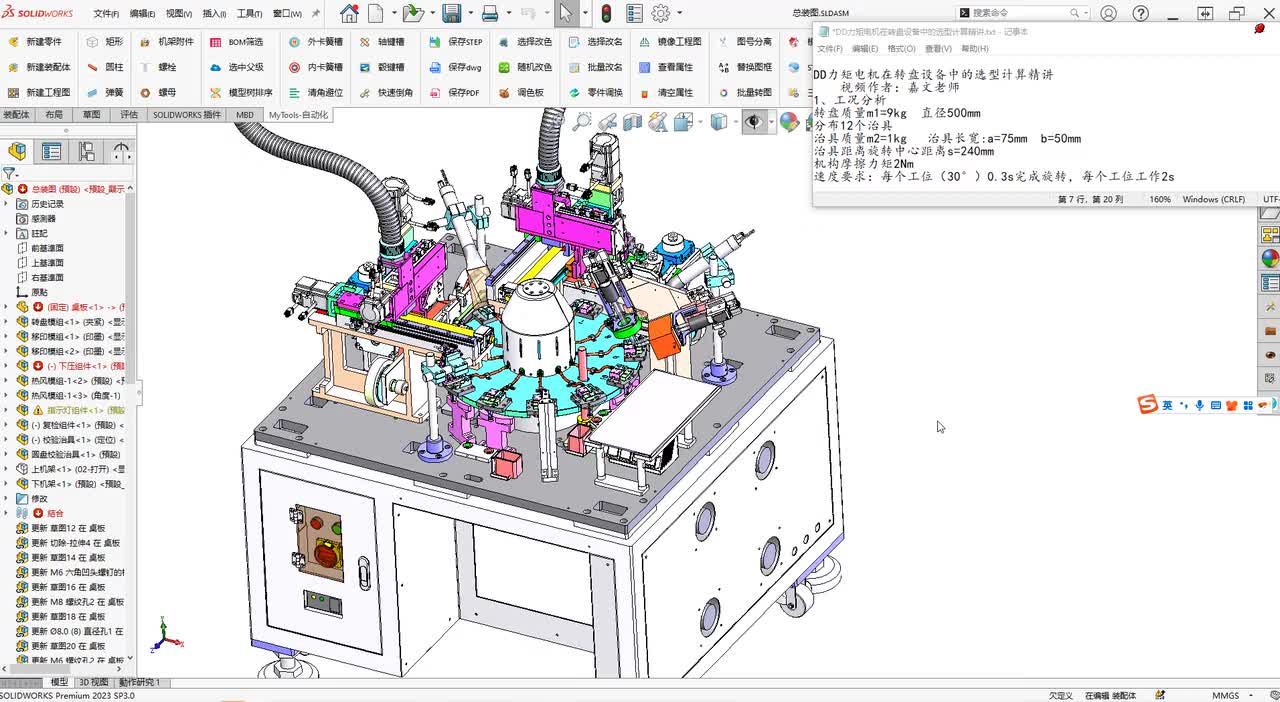Click the 保存STEP button
This screenshot has width=1280, height=702.
tap(456, 42)
